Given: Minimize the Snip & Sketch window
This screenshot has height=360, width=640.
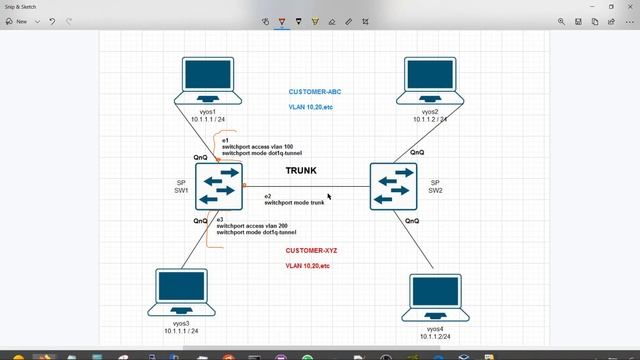Looking at the screenshot, I should (592, 7).
